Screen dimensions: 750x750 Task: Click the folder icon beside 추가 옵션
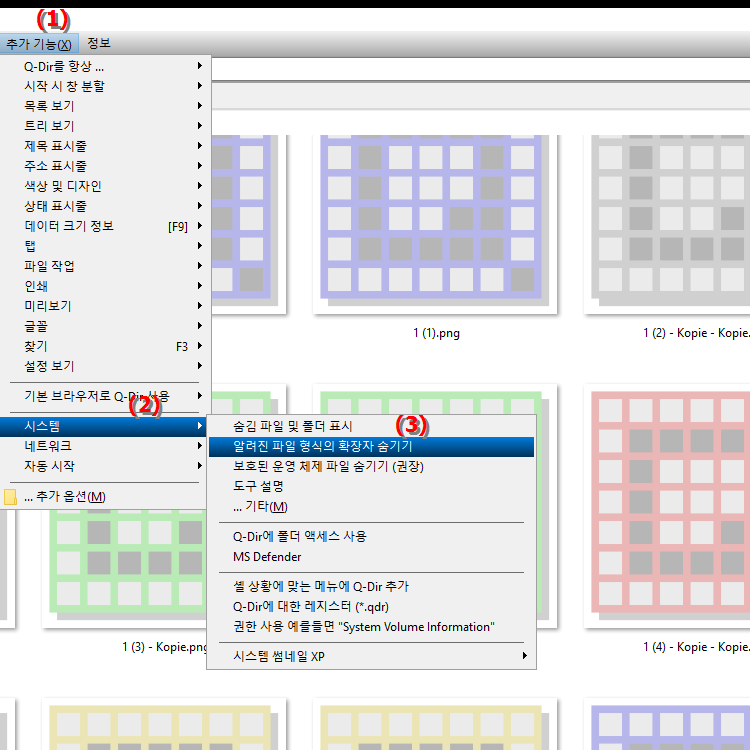coord(10,497)
